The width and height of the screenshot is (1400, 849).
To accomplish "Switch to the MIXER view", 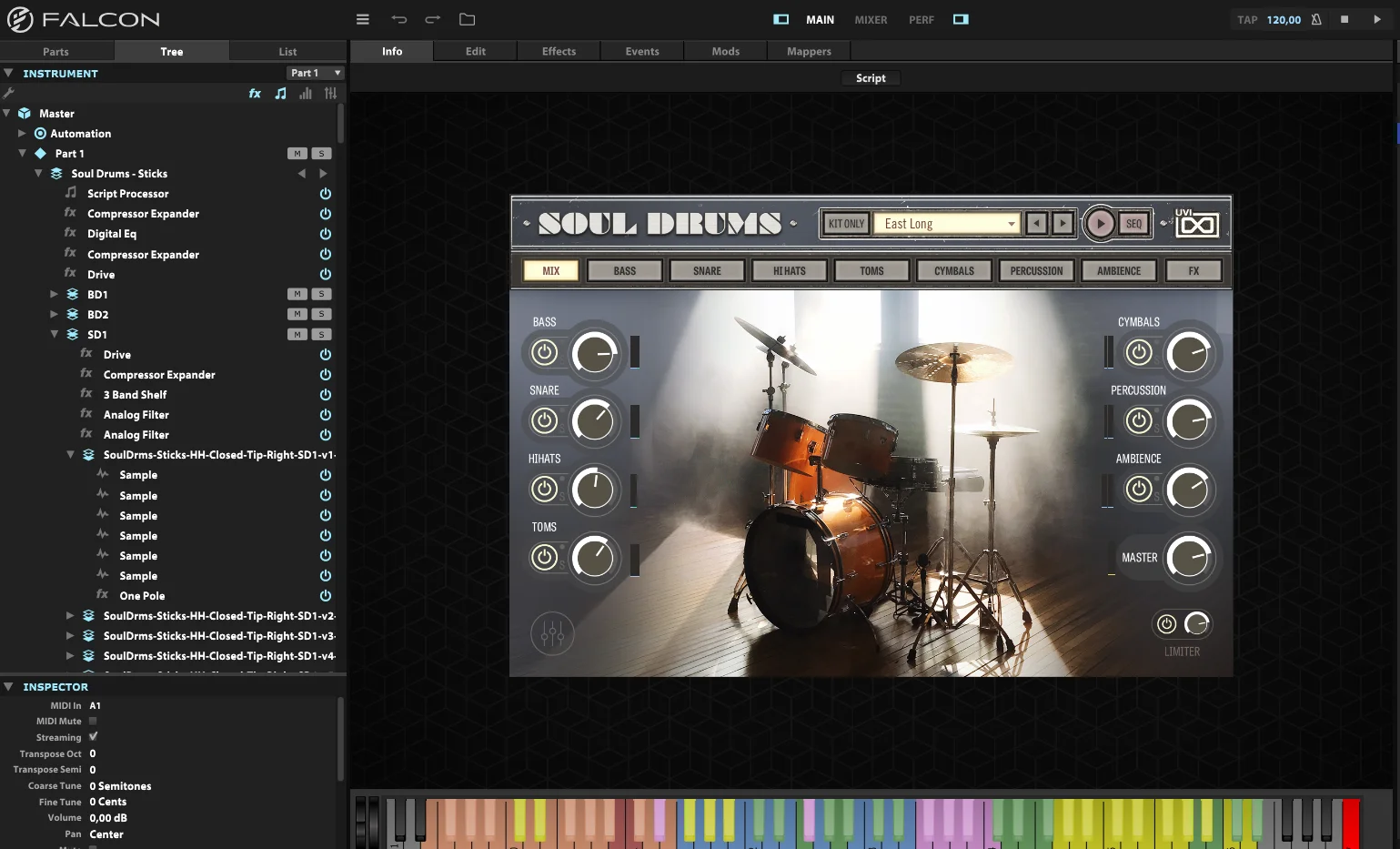I will click(x=871, y=19).
